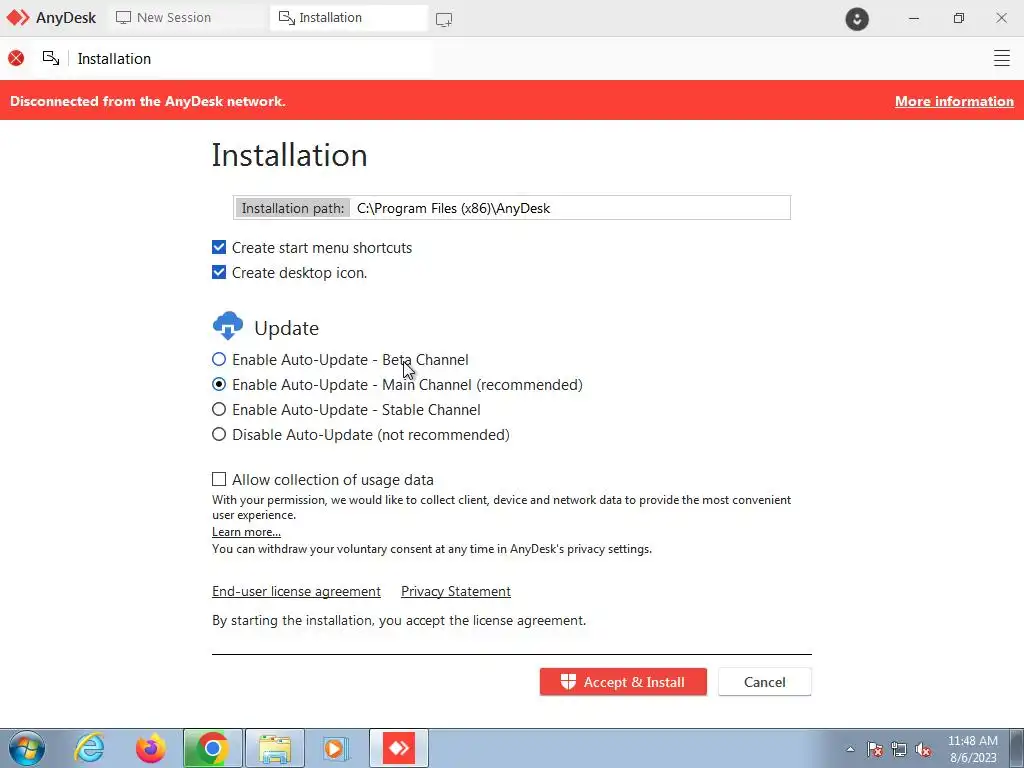Open Google Chrome from the taskbar

212,748
